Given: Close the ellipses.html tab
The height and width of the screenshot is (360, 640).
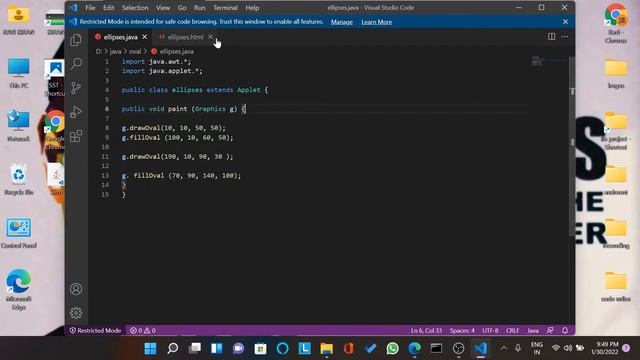Looking at the screenshot, I should click(x=210, y=37).
